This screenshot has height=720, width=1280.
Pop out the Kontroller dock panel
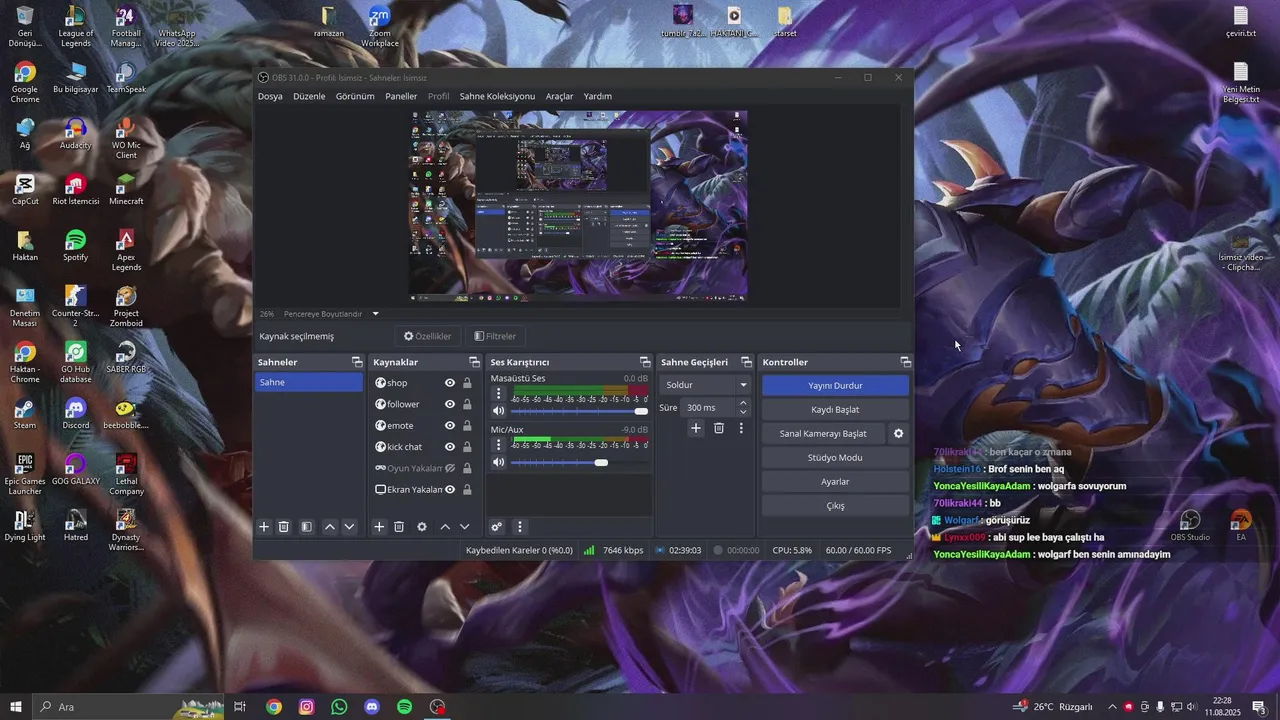tap(905, 362)
